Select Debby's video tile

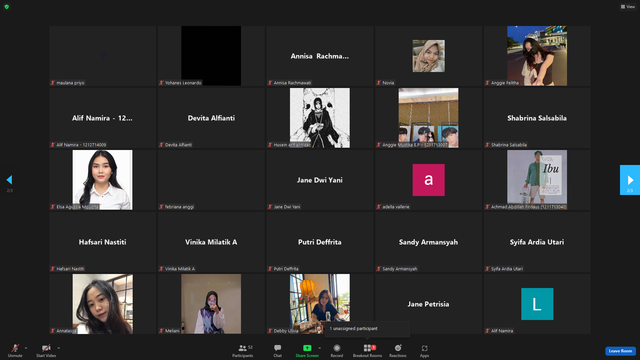coord(320,304)
